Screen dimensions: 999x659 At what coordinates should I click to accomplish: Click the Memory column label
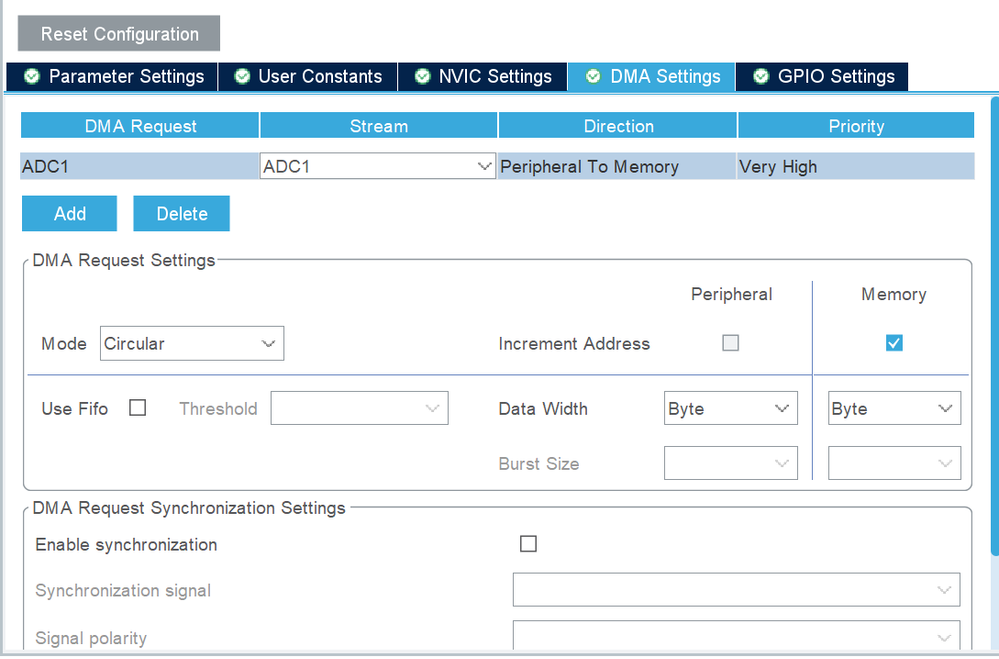tap(894, 294)
